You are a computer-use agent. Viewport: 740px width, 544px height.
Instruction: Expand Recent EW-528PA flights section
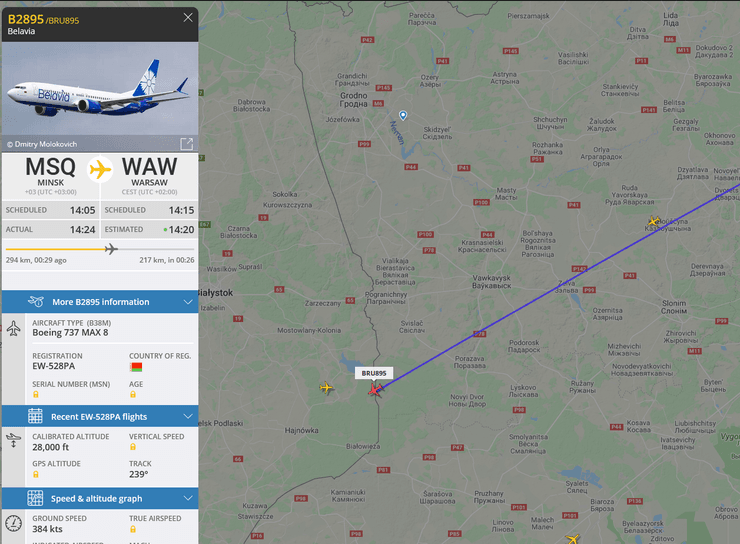(x=100, y=417)
